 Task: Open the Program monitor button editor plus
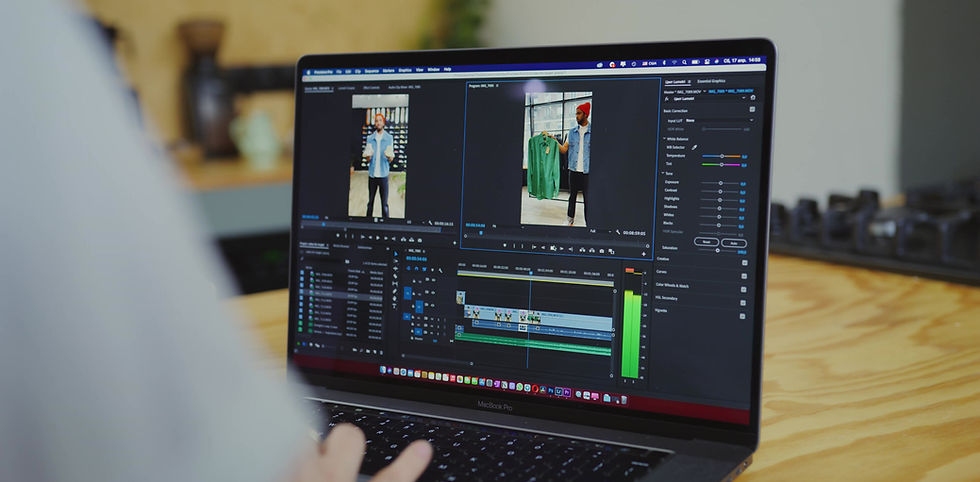tap(644, 254)
